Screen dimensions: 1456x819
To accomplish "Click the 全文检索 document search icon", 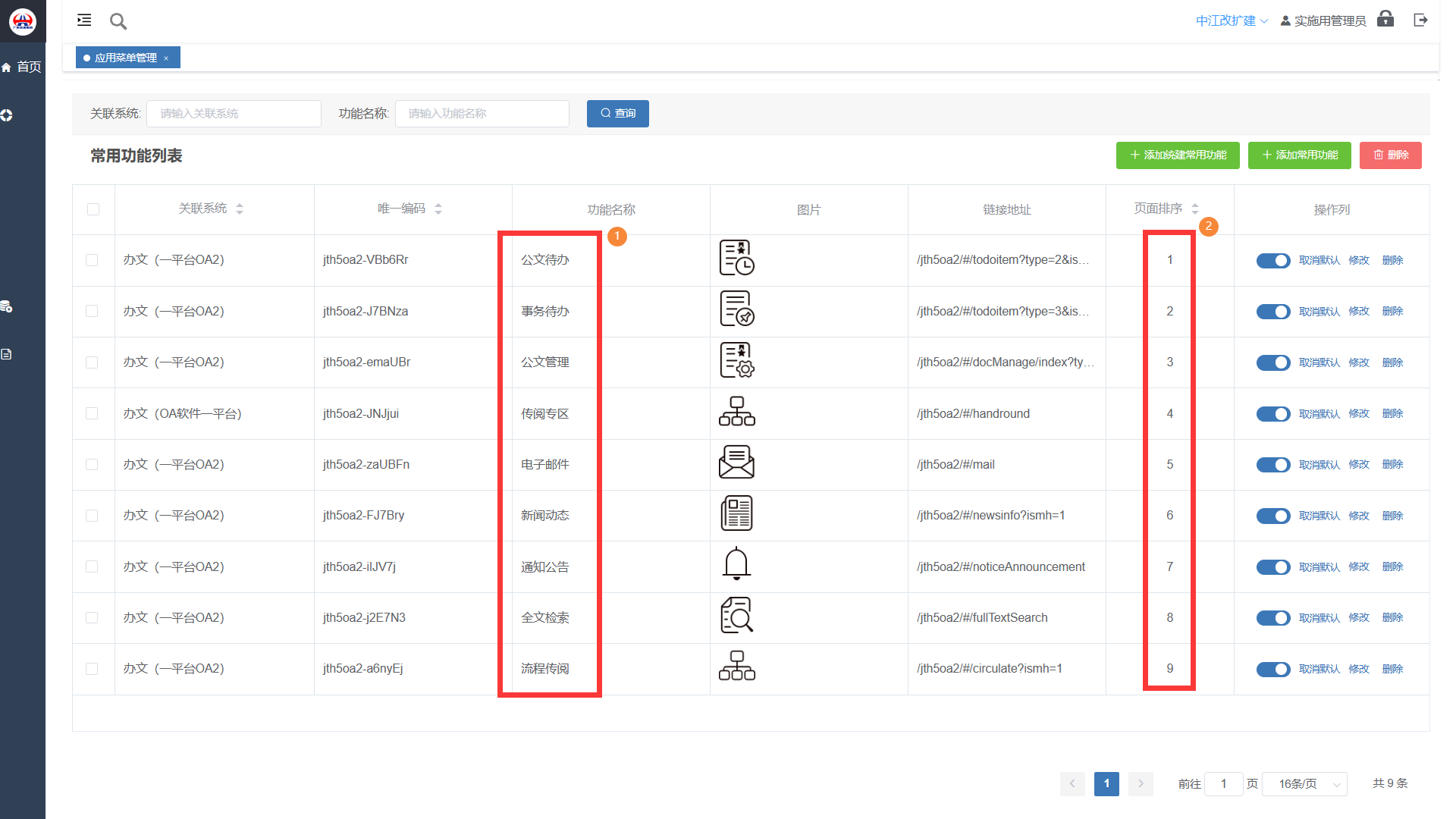I will 736,616.
